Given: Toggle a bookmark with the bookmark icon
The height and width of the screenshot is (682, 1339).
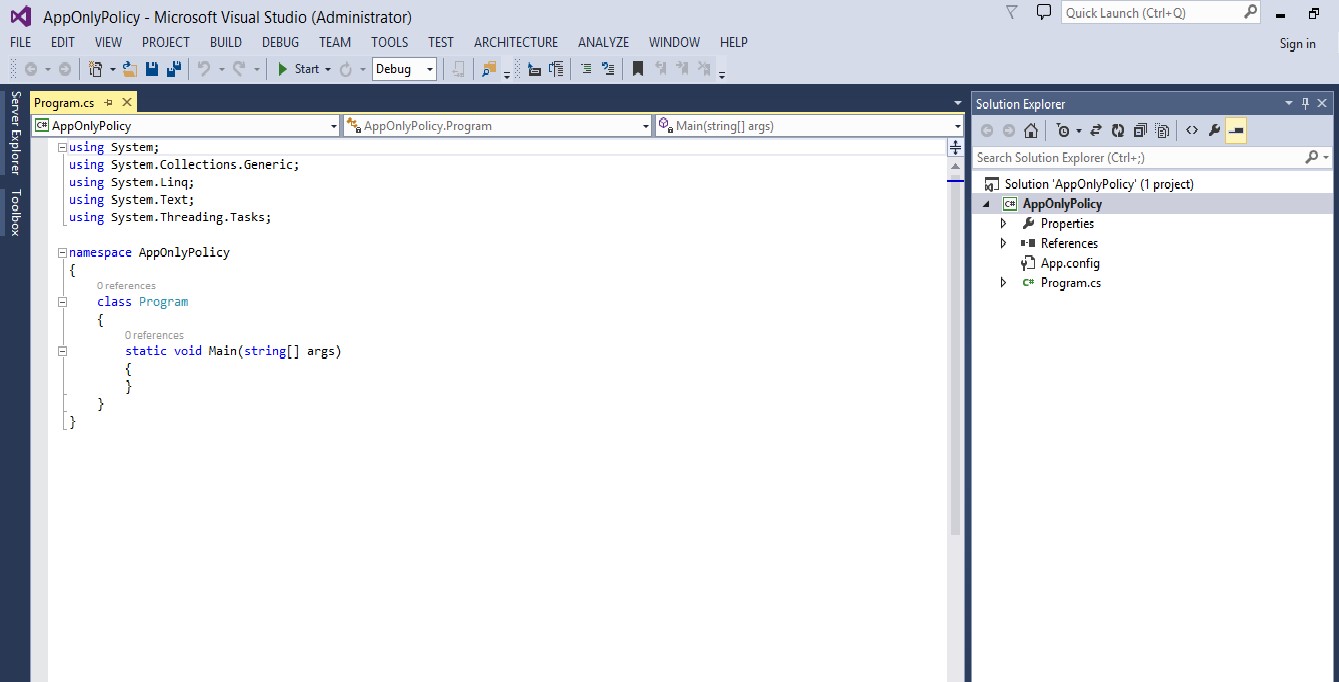Looking at the screenshot, I should (x=637, y=69).
